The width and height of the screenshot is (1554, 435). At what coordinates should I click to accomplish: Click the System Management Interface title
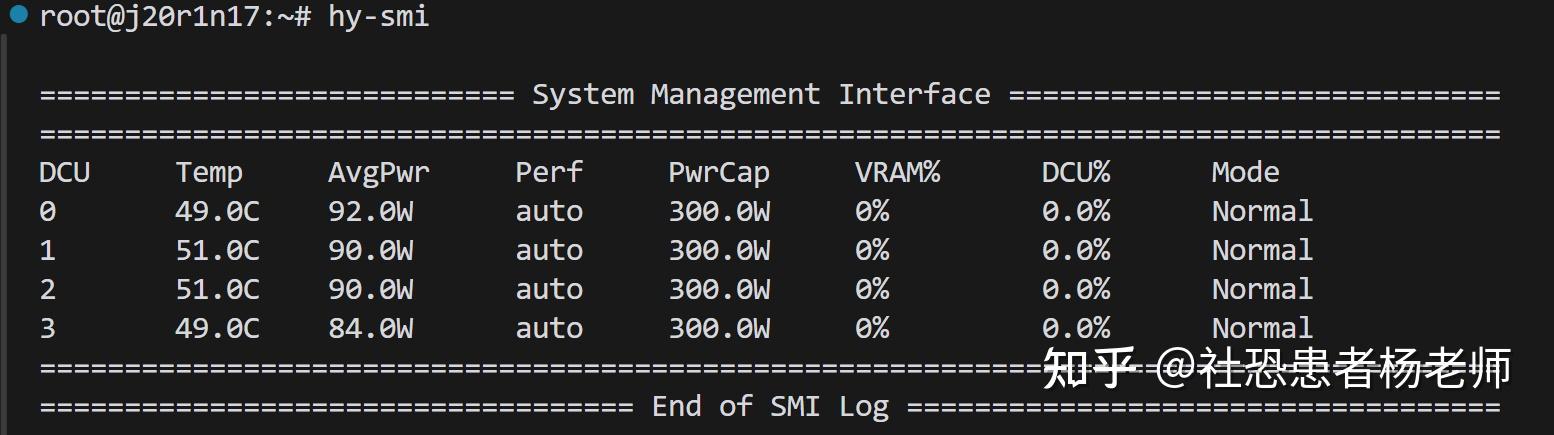pos(761,95)
